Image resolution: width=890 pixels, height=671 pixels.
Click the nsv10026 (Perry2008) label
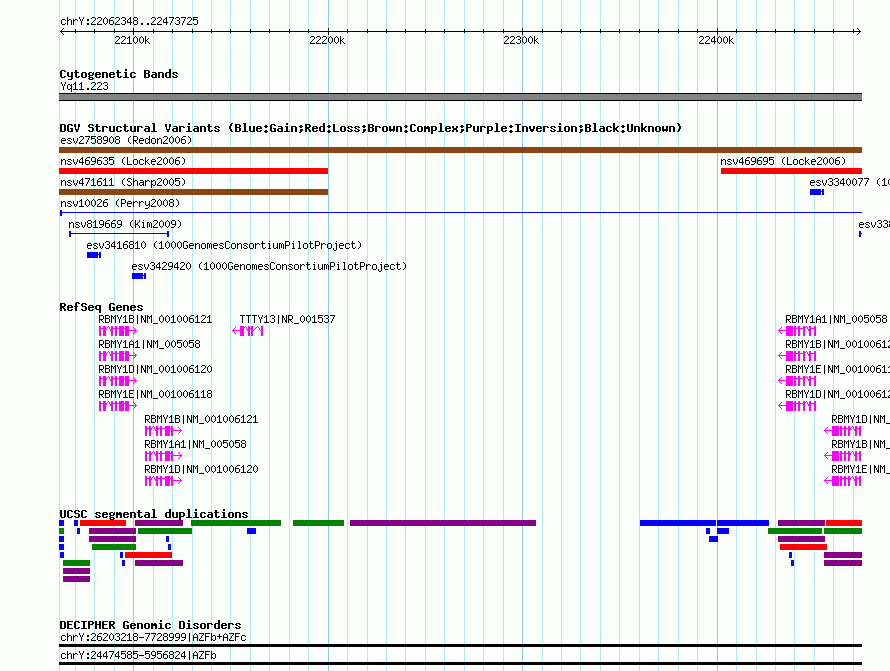(120, 203)
